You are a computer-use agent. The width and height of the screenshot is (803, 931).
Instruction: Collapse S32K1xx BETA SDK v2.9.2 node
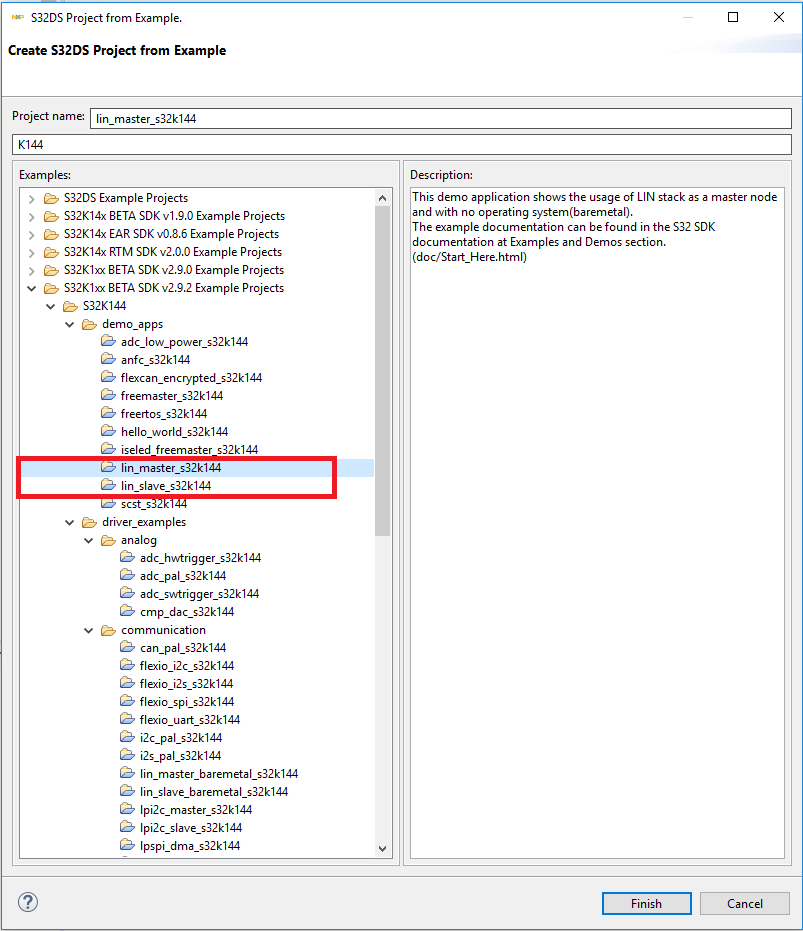[32, 288]
